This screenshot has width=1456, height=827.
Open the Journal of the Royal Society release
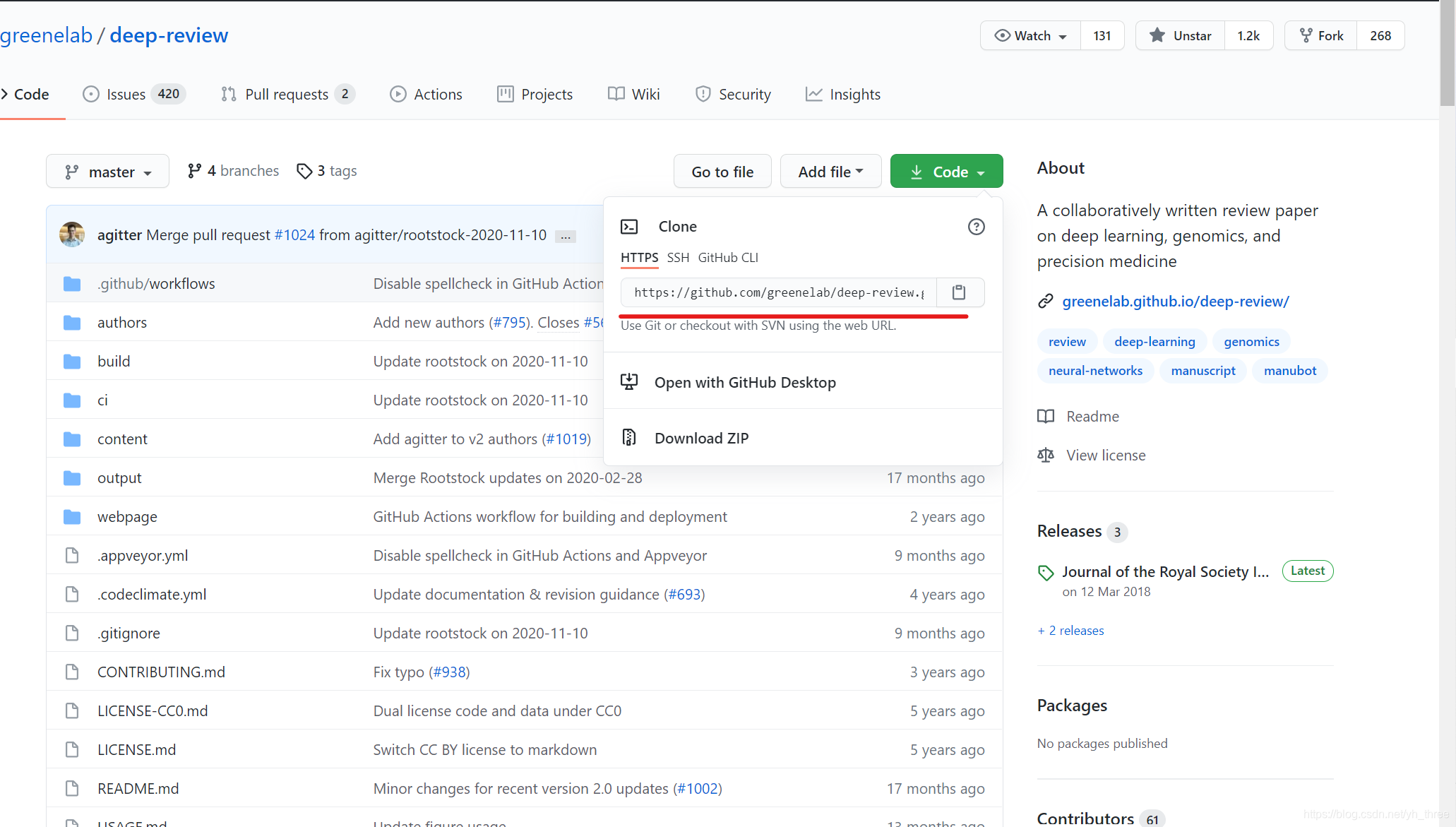(1165, 572)
